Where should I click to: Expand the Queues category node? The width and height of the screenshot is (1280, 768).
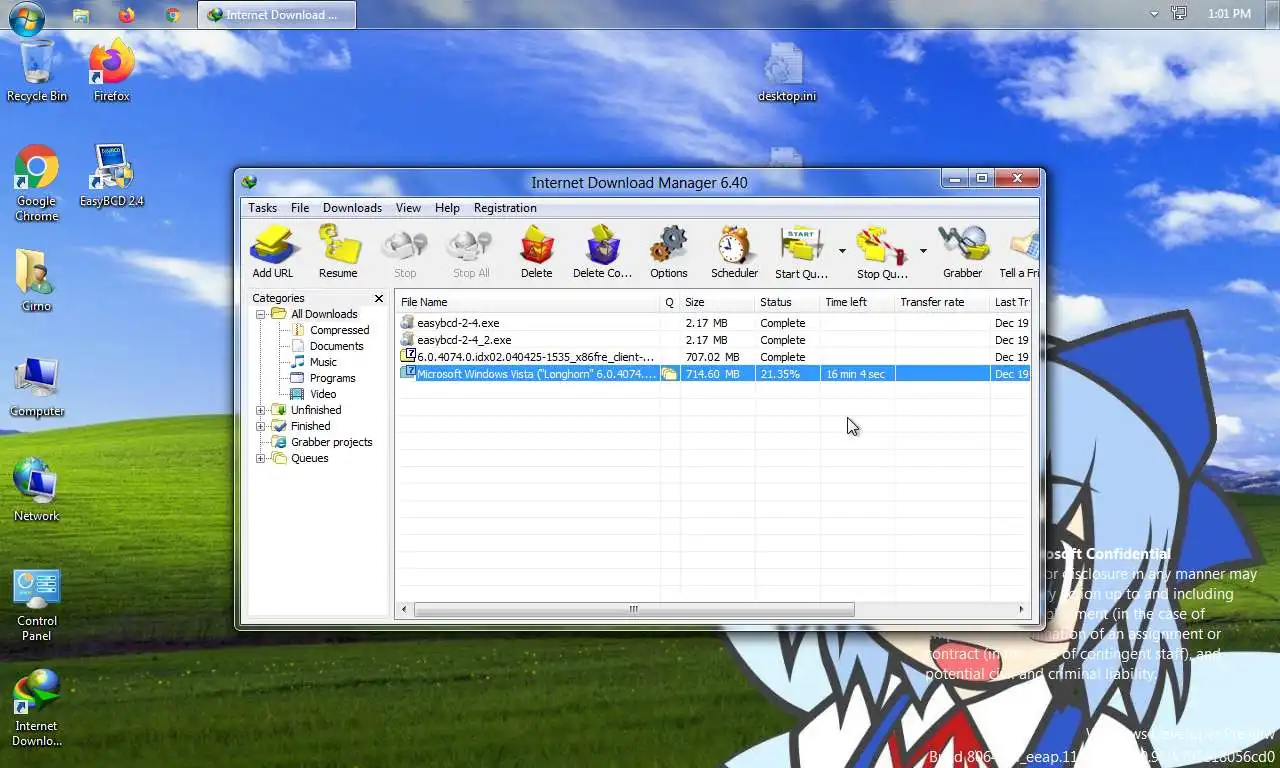click(261, 458)
